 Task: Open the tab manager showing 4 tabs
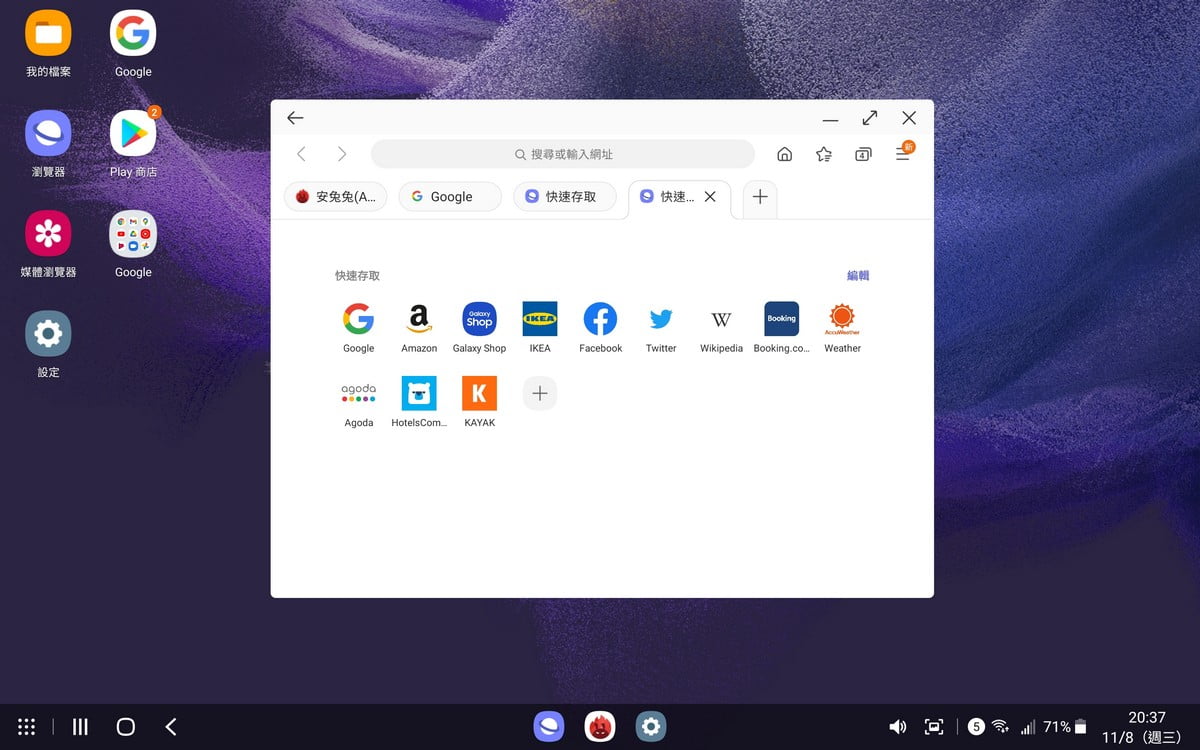point(863,154)
